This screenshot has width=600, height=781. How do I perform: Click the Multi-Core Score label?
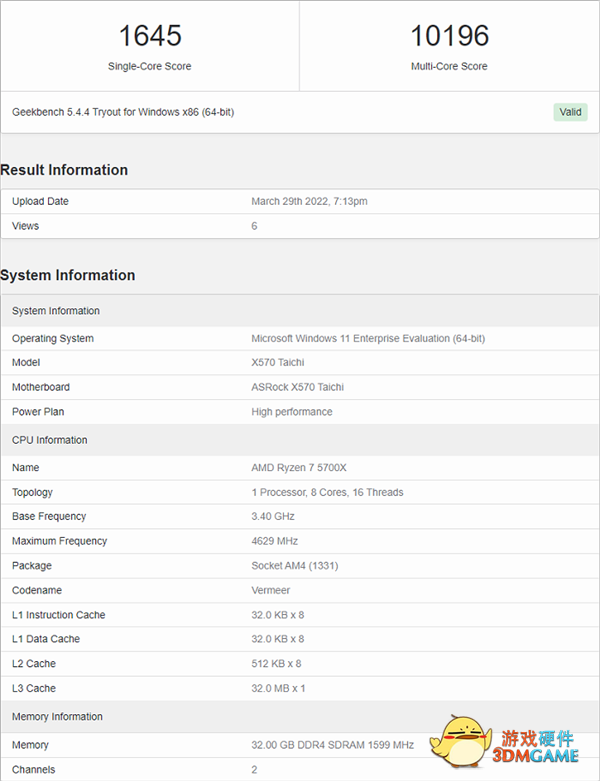pos(449,66)
